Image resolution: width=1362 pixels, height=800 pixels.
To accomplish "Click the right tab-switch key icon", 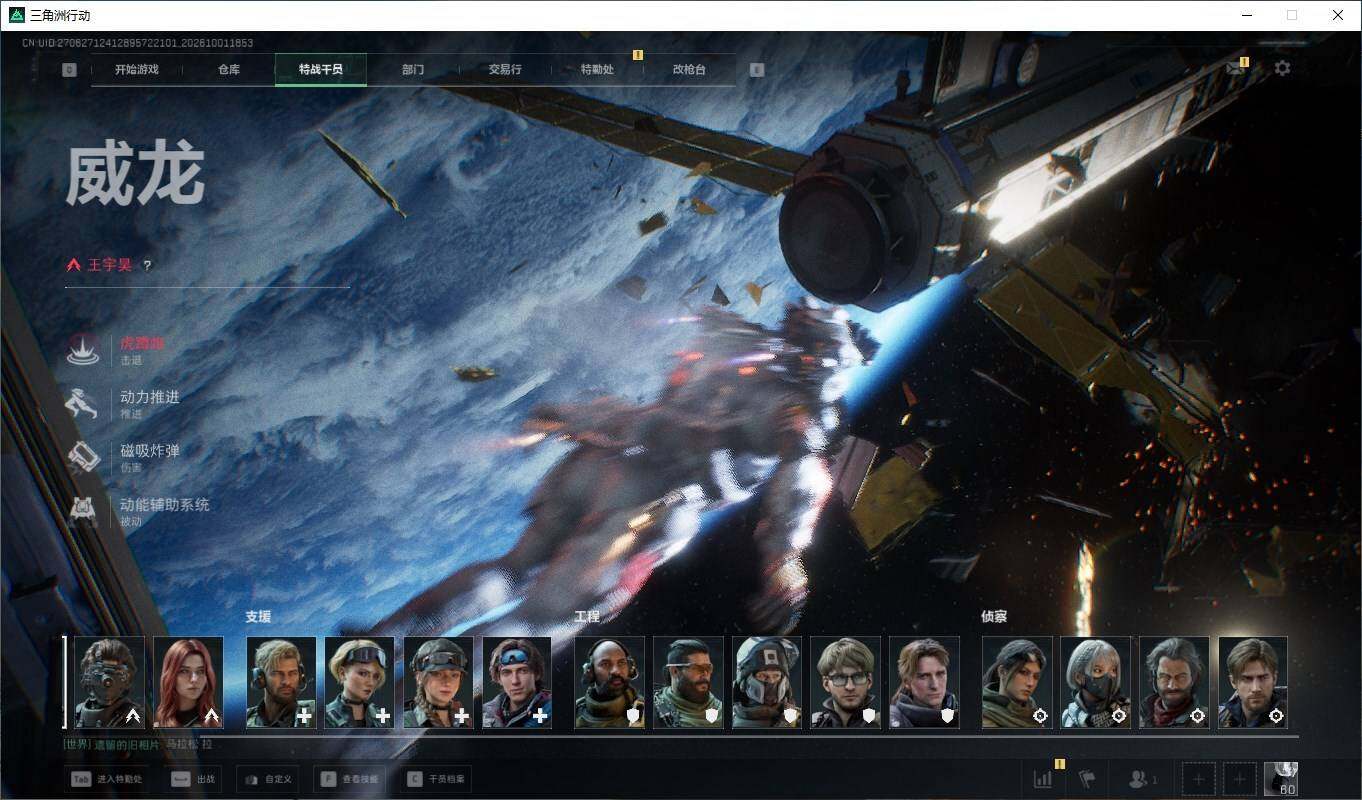I will pyautogui.click(x=757, y=70).
